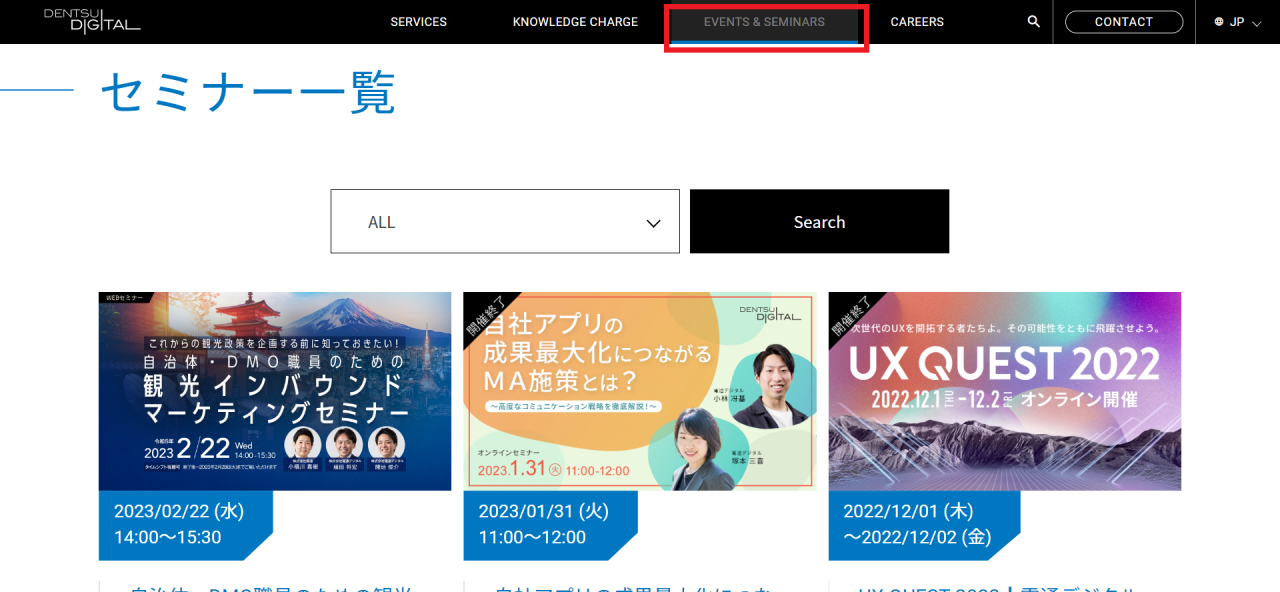The width and height of the screenshot is (1280, 592).
Task: Click the セミナー一覧 page heading
Action: pos(248,94)
